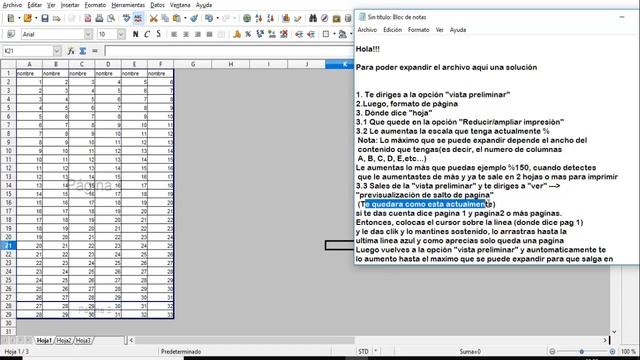Viewport: 640px width, 360px height.
Task: Open the Gallery icon
Action: pos(336,18)
